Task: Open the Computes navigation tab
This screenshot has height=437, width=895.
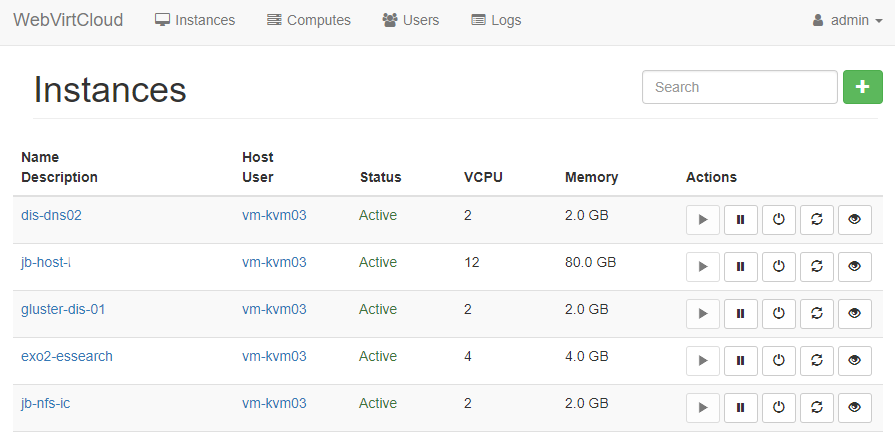Action: coord(309,20)
